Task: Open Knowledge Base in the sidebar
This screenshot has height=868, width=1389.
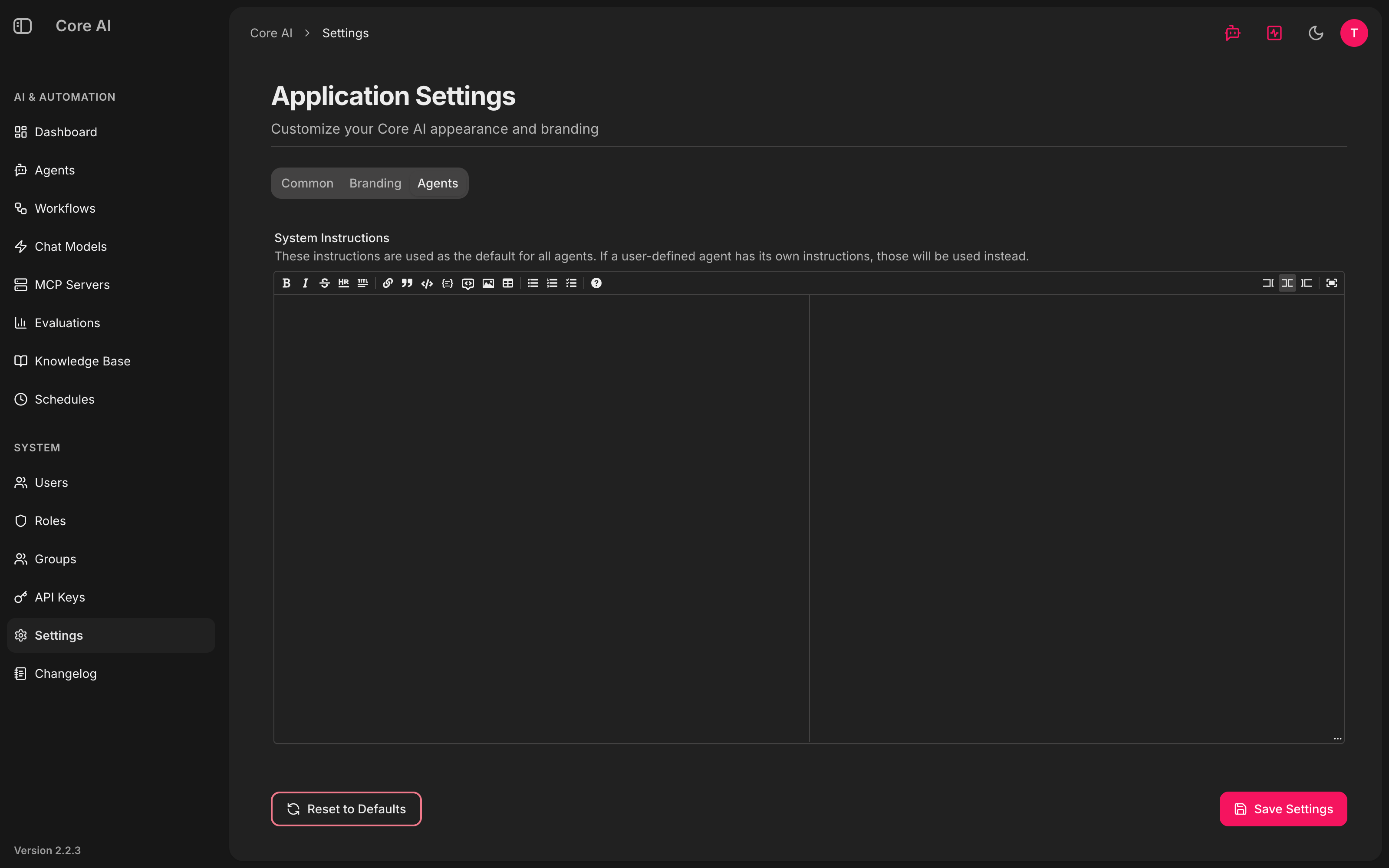Action: 111,361
